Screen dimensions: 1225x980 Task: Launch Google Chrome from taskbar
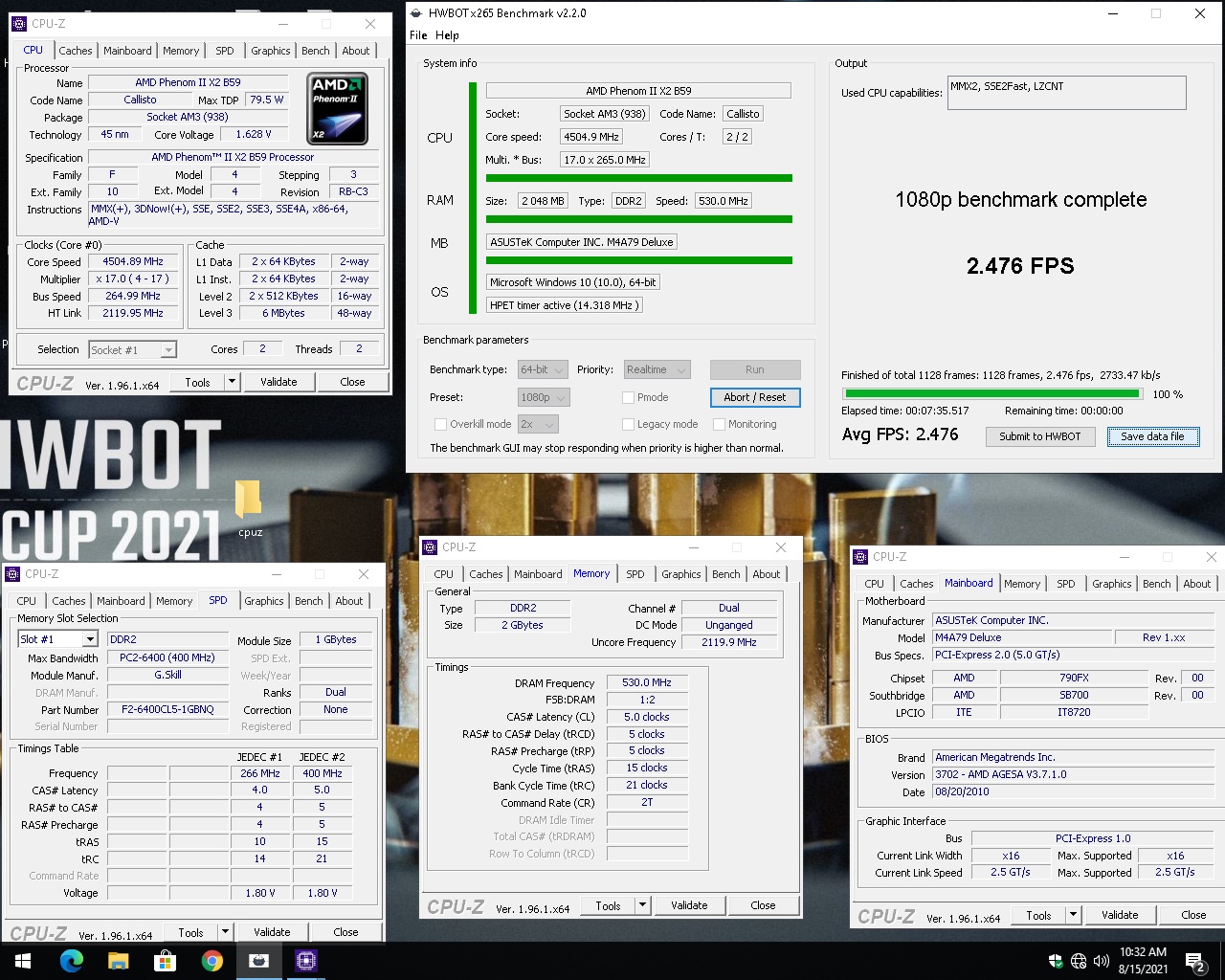212,961
